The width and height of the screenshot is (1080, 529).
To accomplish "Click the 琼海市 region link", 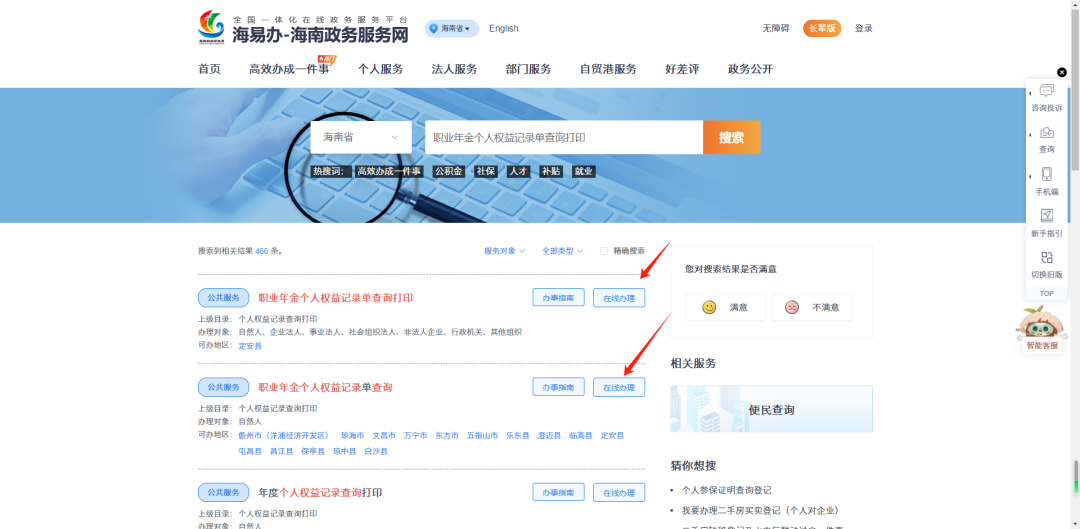I will 353,435.
